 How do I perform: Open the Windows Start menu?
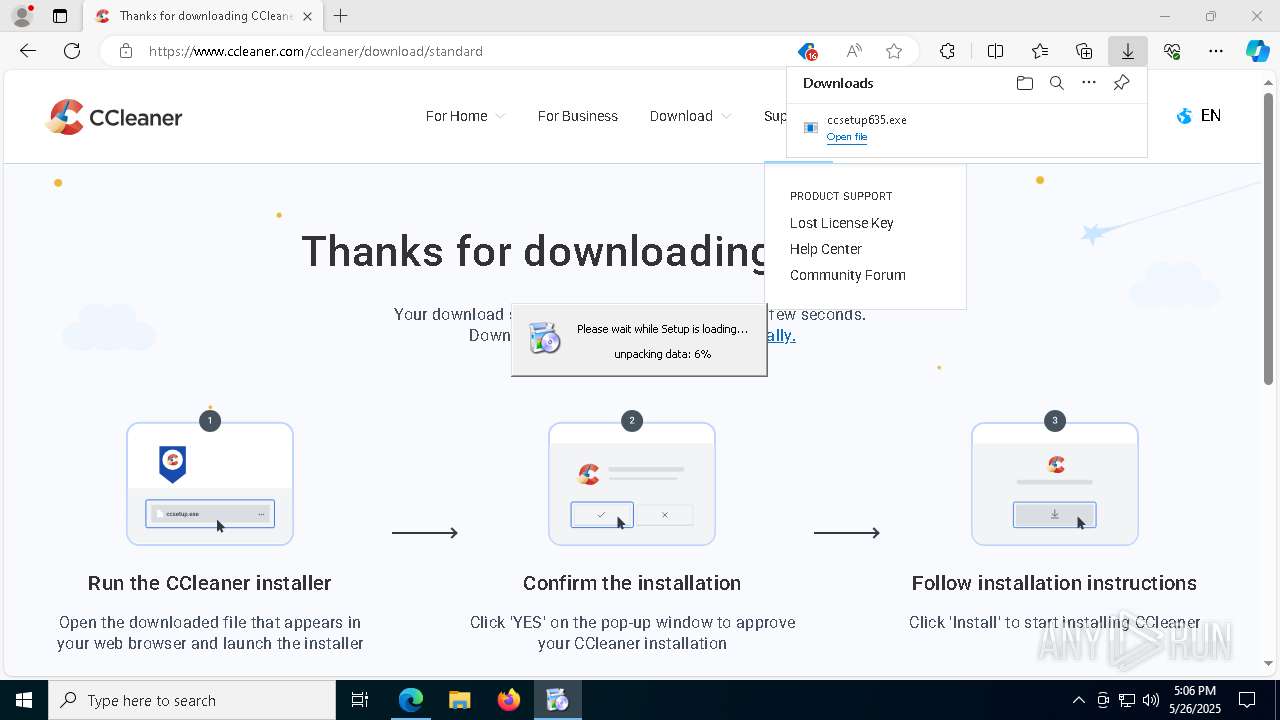(x=24, y=700)
